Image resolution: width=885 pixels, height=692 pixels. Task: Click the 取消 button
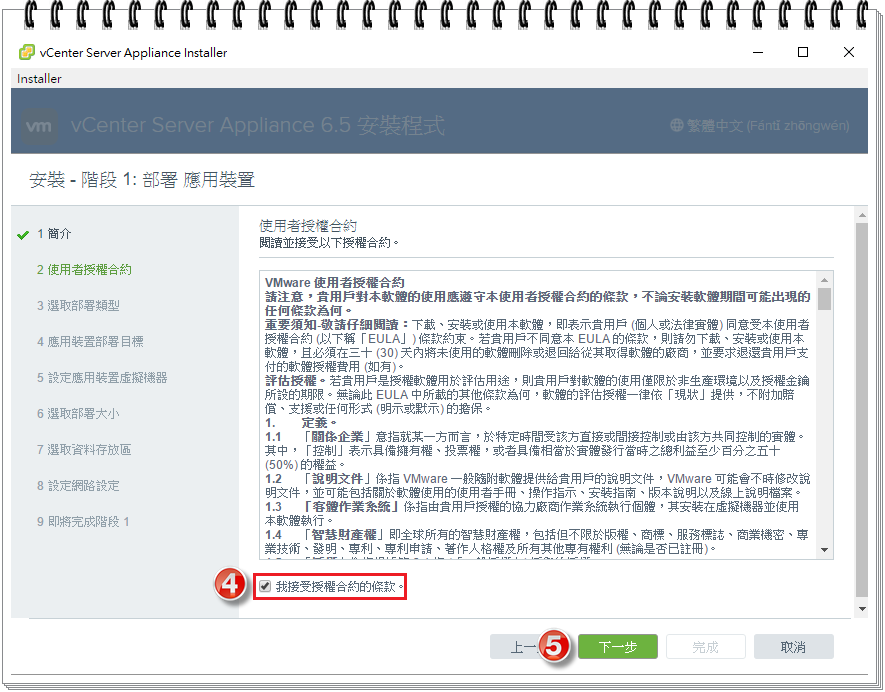pos(793,646)
